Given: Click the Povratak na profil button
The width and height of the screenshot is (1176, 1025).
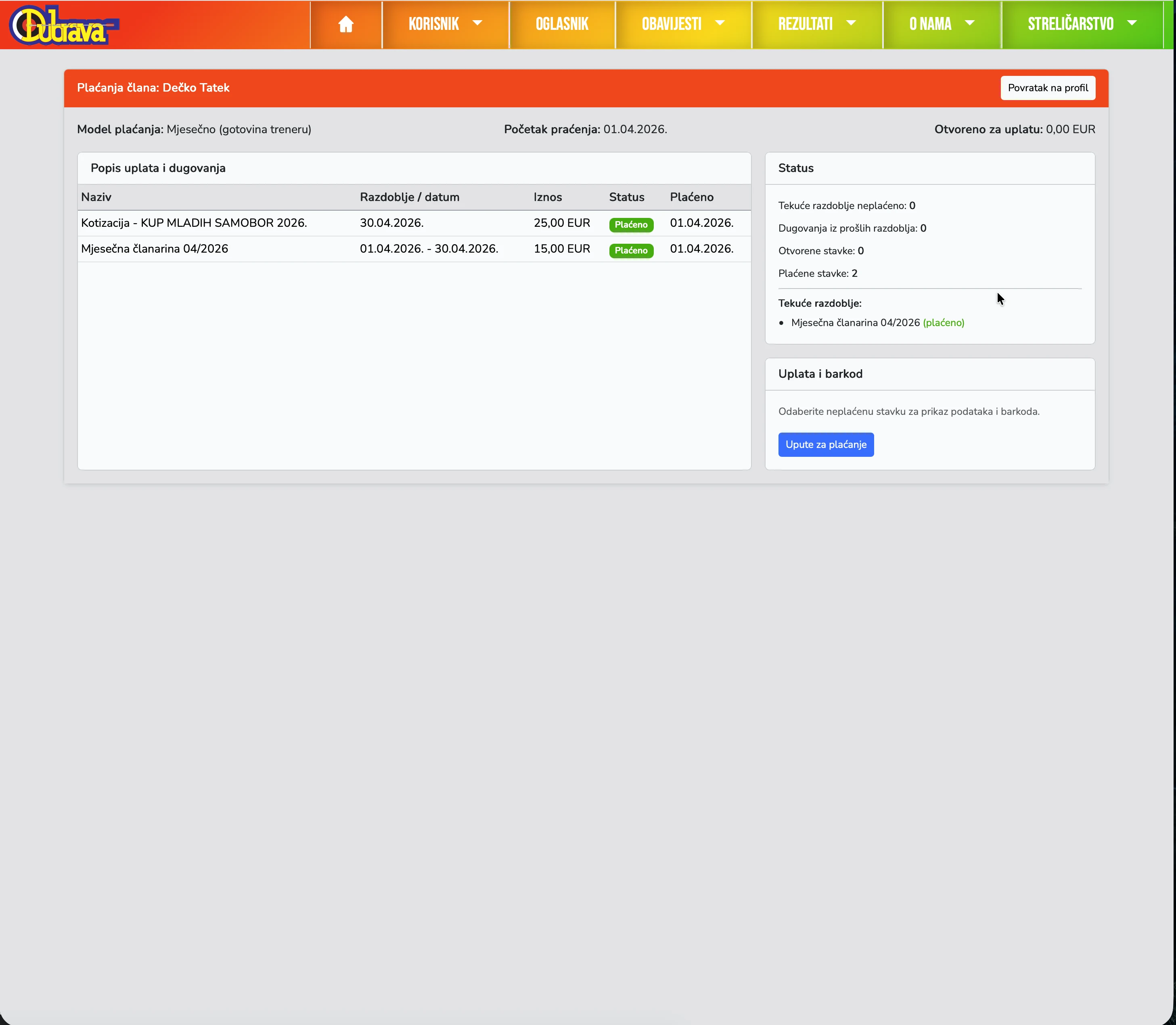Looking at the screenshot, I should point(1047,88).
